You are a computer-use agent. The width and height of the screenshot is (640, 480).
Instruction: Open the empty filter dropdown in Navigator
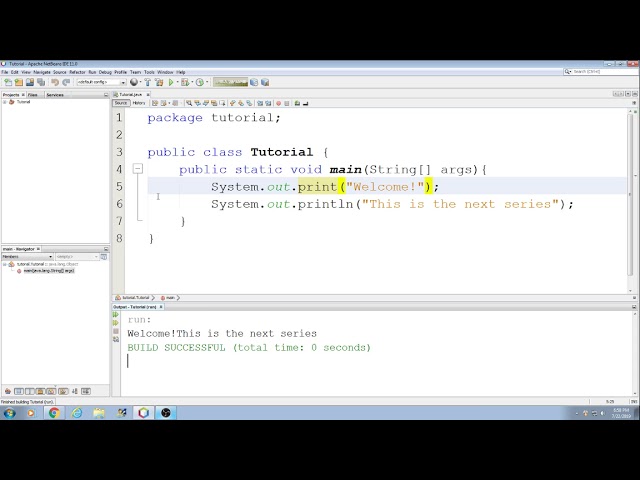pos(77,257)
